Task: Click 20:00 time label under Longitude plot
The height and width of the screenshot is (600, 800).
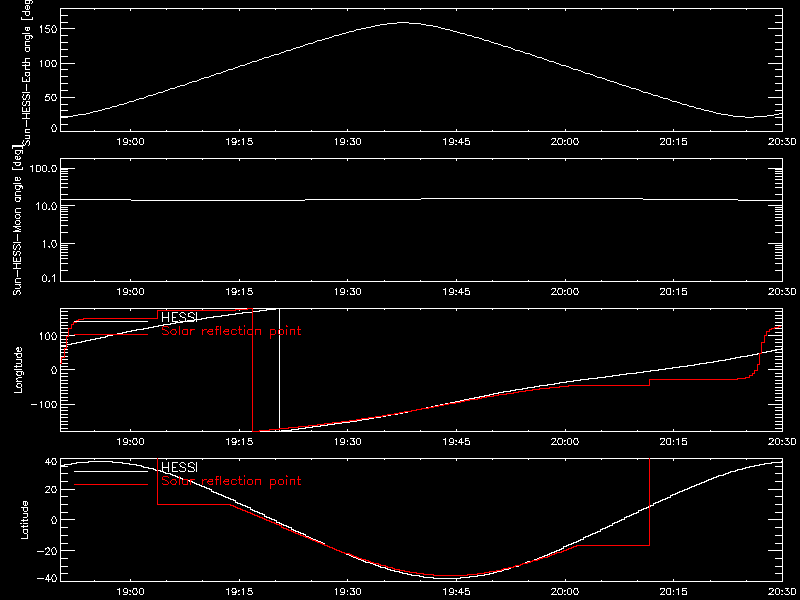Action: [565, 441]
